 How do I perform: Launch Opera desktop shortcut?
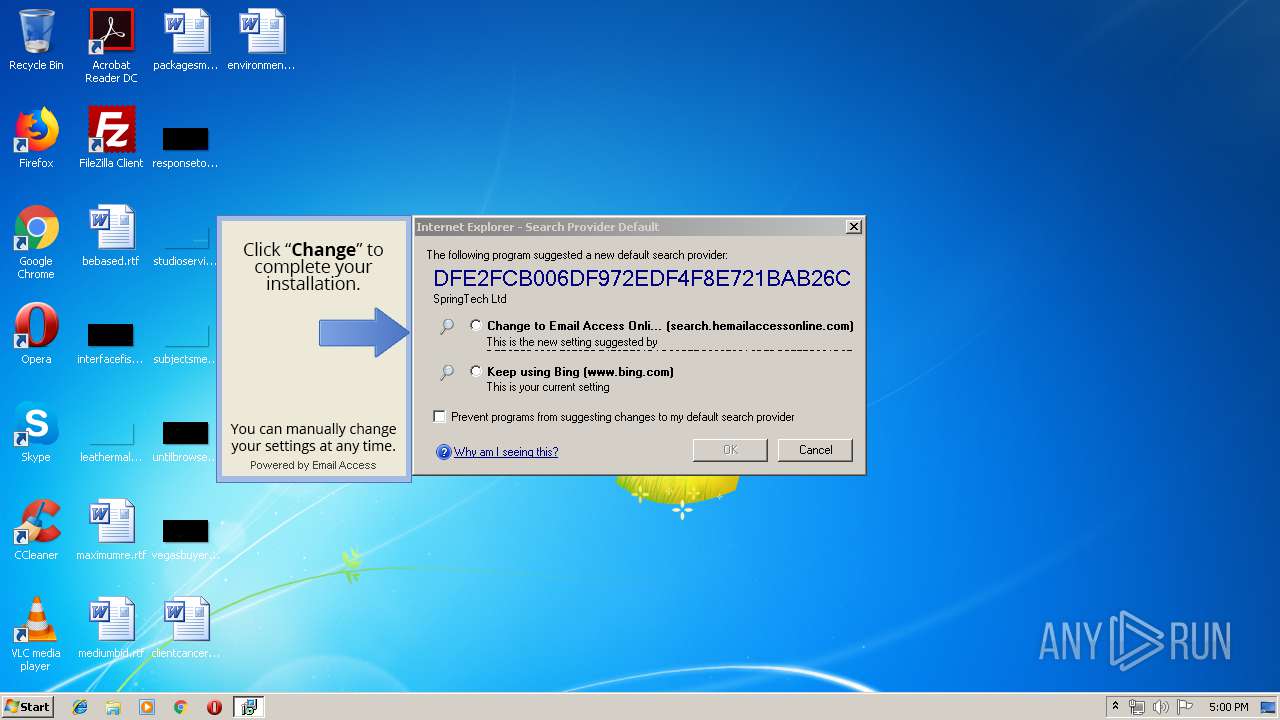click(x=36, y=334)
